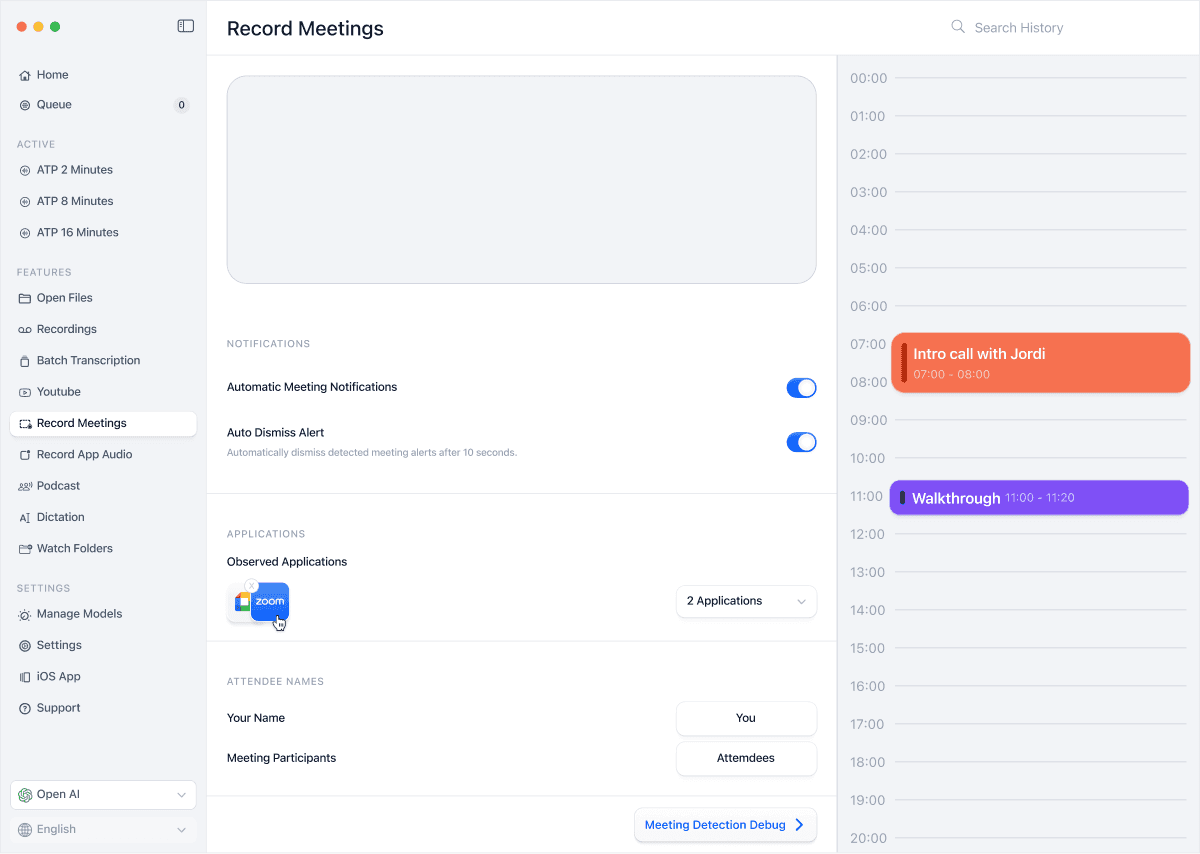Click the Meeting Participants field Attemdees
Viewport: 1200px width, 854px height.
(746, 758)
